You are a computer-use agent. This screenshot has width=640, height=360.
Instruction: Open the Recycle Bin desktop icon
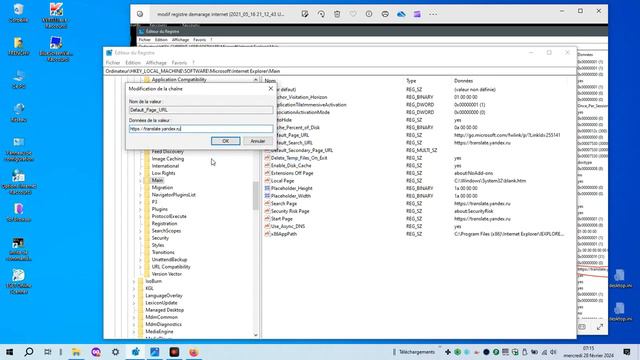pos(18,13)
